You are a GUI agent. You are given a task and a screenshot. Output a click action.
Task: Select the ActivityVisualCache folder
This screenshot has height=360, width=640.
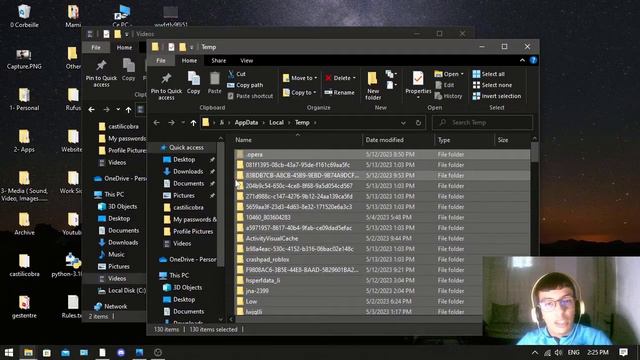coord(382,238)
